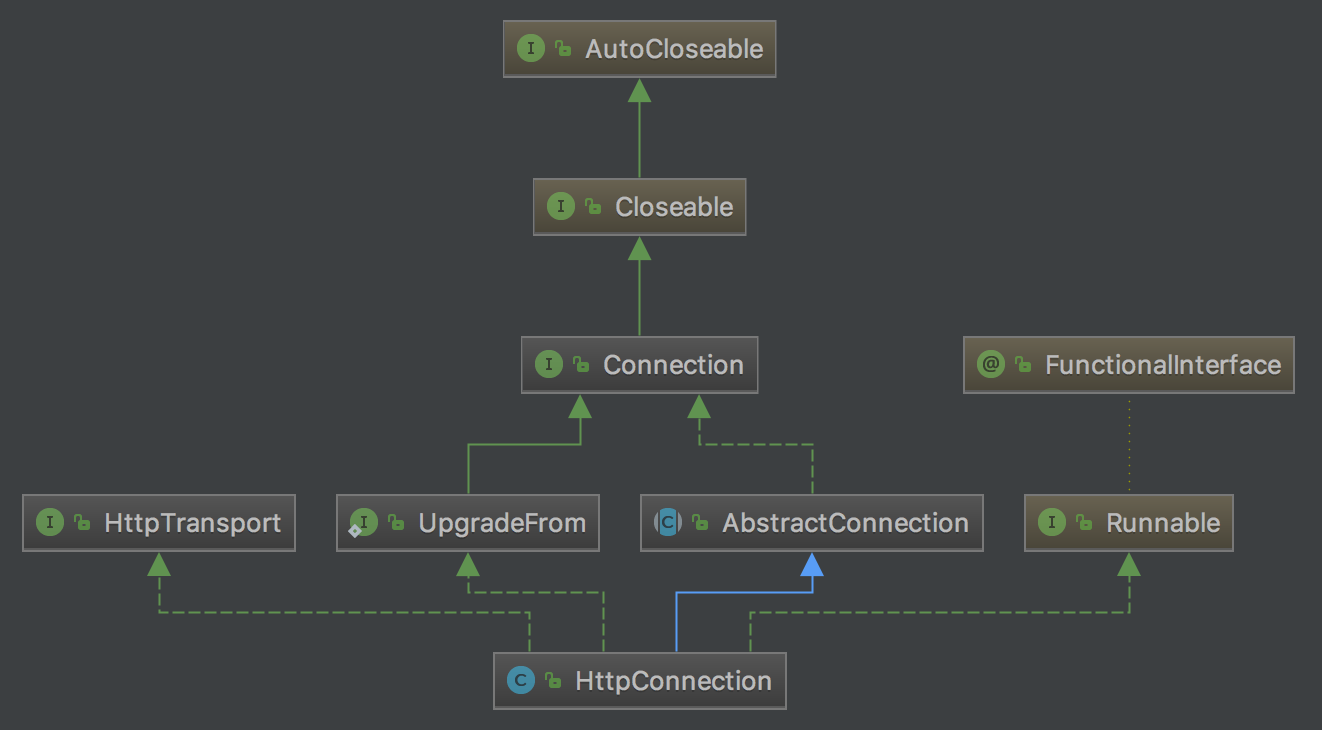The width and height of the screenshot is (1322, 730).
Task: Select the FunctionalInterface node label
Action: (1163, 365)
